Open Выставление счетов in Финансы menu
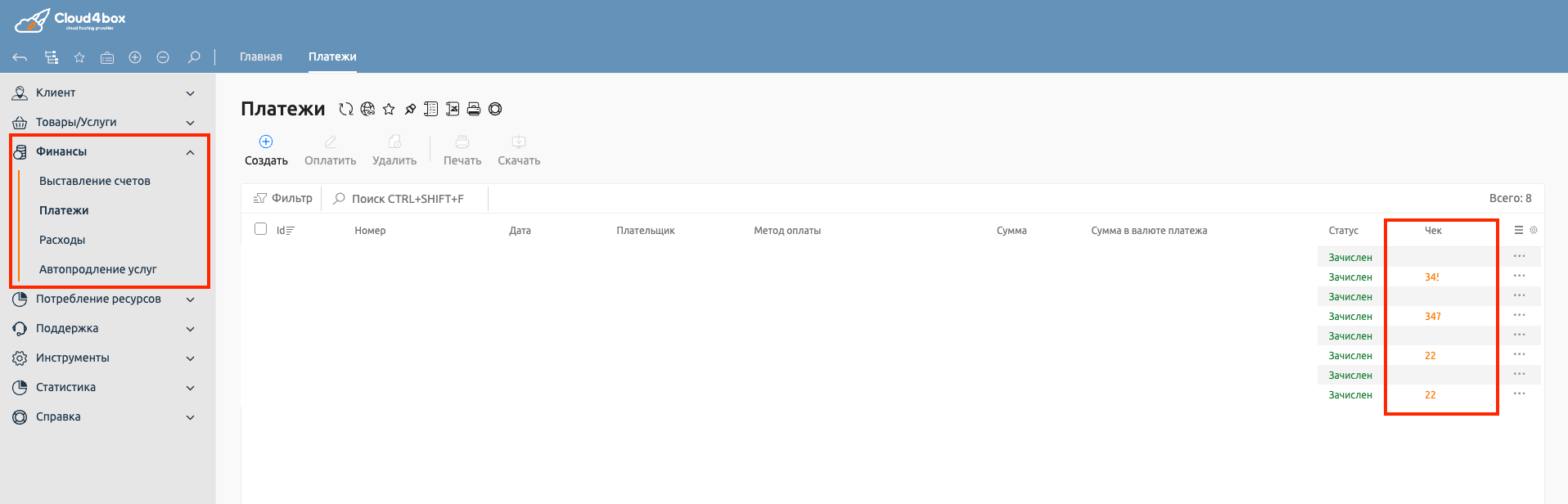 [x=95, y=182]
